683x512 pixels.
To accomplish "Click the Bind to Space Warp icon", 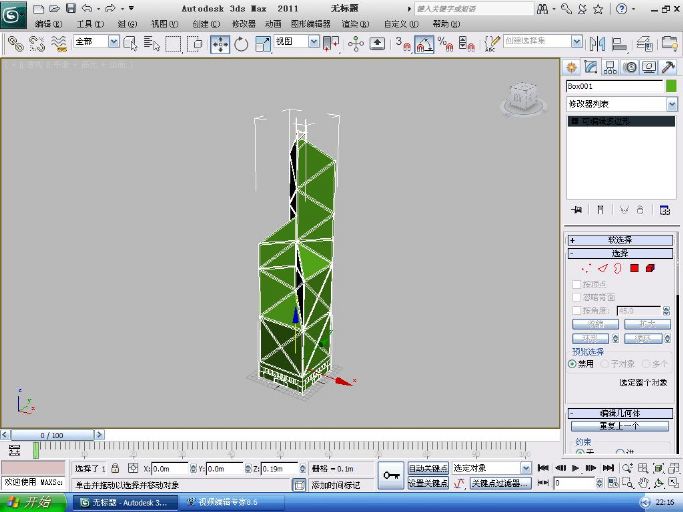I will (59, 44).
